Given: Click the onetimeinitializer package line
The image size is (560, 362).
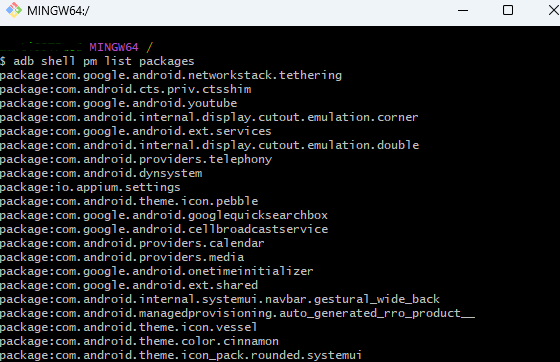Looking at the screenshot, I should pyautogui.click(x=157, y=271).
